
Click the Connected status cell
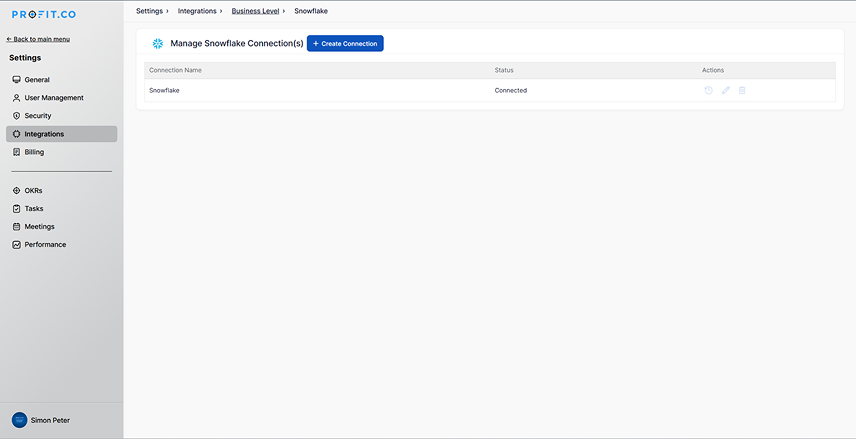511,91
